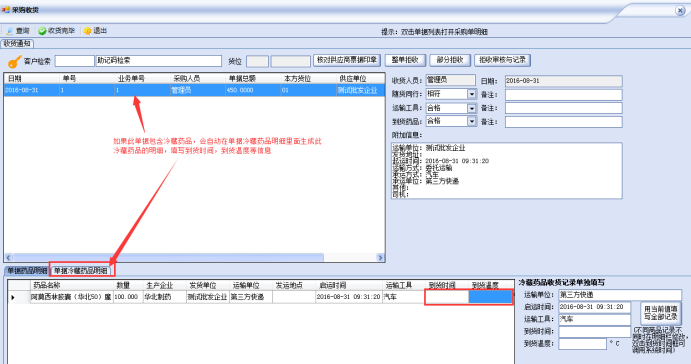
Task: Click the 收货人员 field showing 管理员
Action: (x=450, y=80)
